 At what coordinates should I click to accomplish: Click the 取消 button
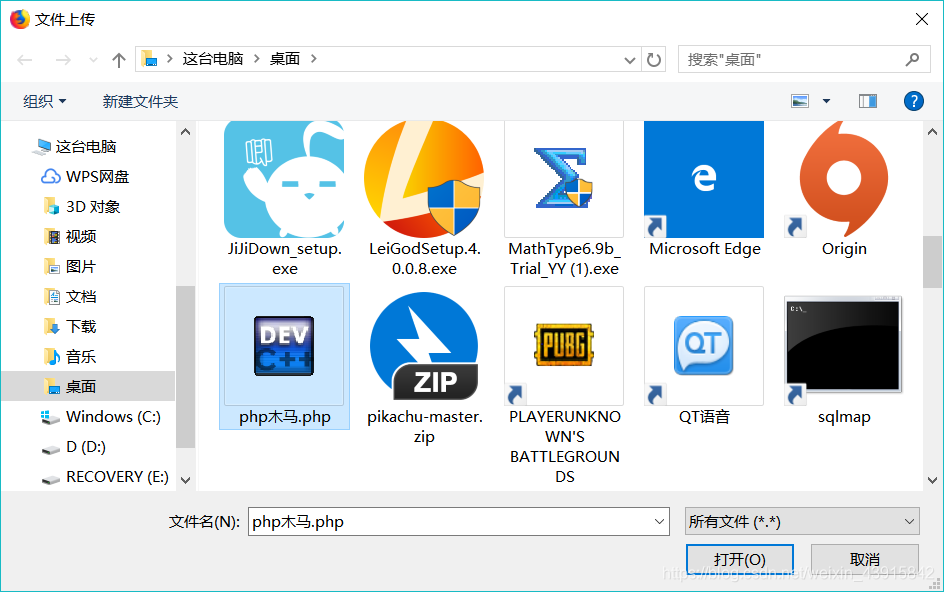point(865,559)
